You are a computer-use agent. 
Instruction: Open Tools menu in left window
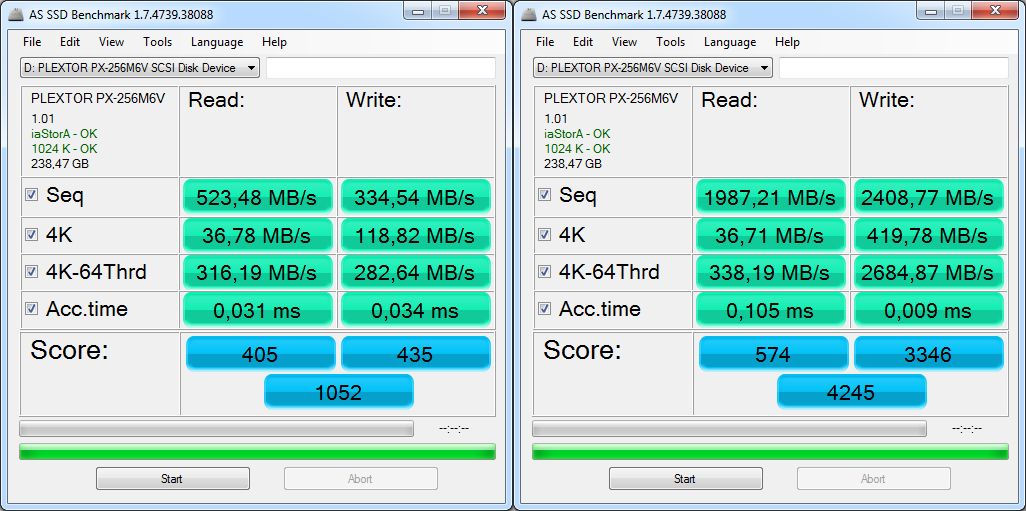[x=158, y=42]
